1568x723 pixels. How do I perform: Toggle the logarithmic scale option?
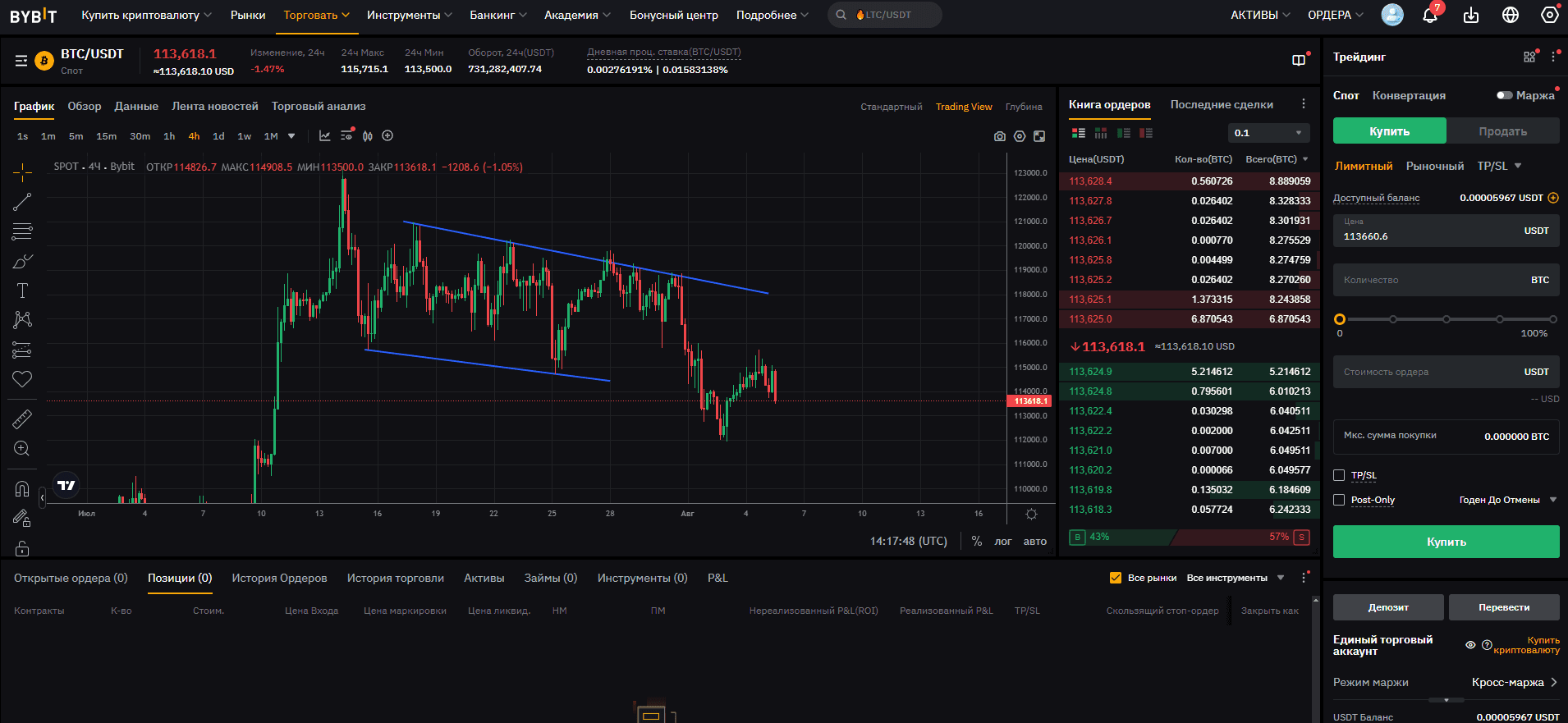(1003, 542)
